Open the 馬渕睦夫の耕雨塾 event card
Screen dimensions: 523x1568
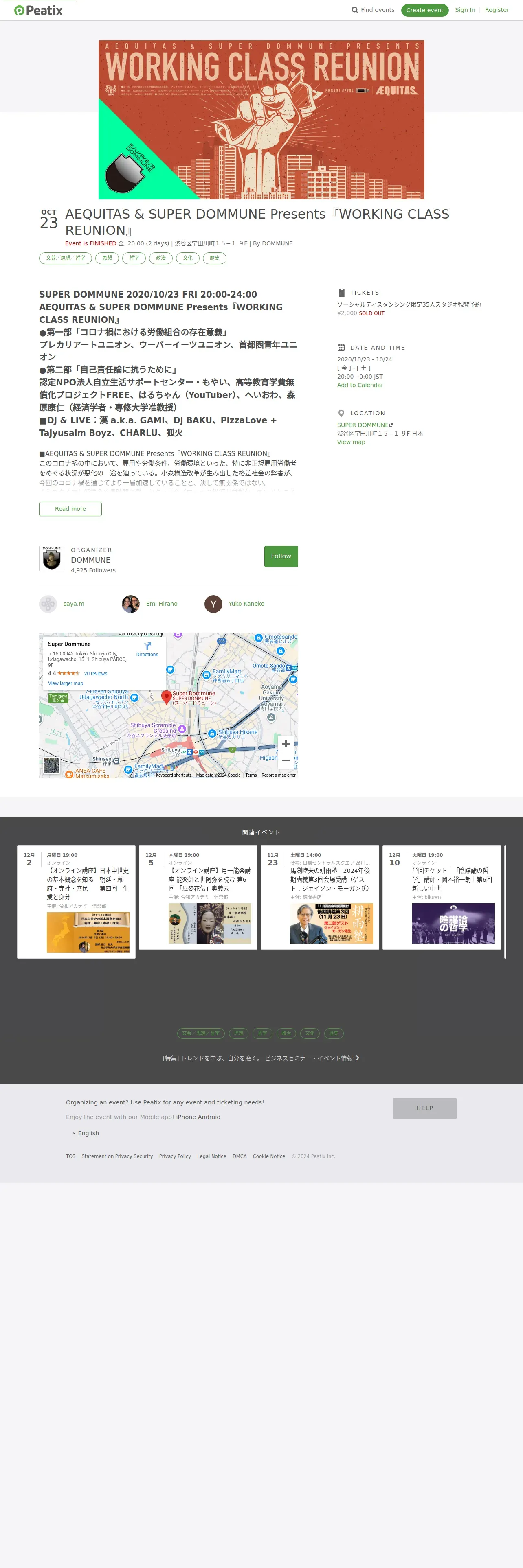pyautogui.click(x=320, y=897)
